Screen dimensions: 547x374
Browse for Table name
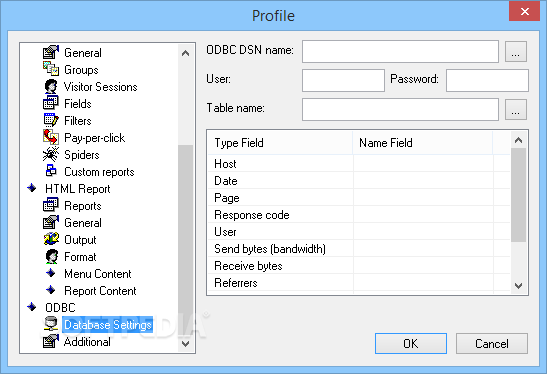pos(516,110)
